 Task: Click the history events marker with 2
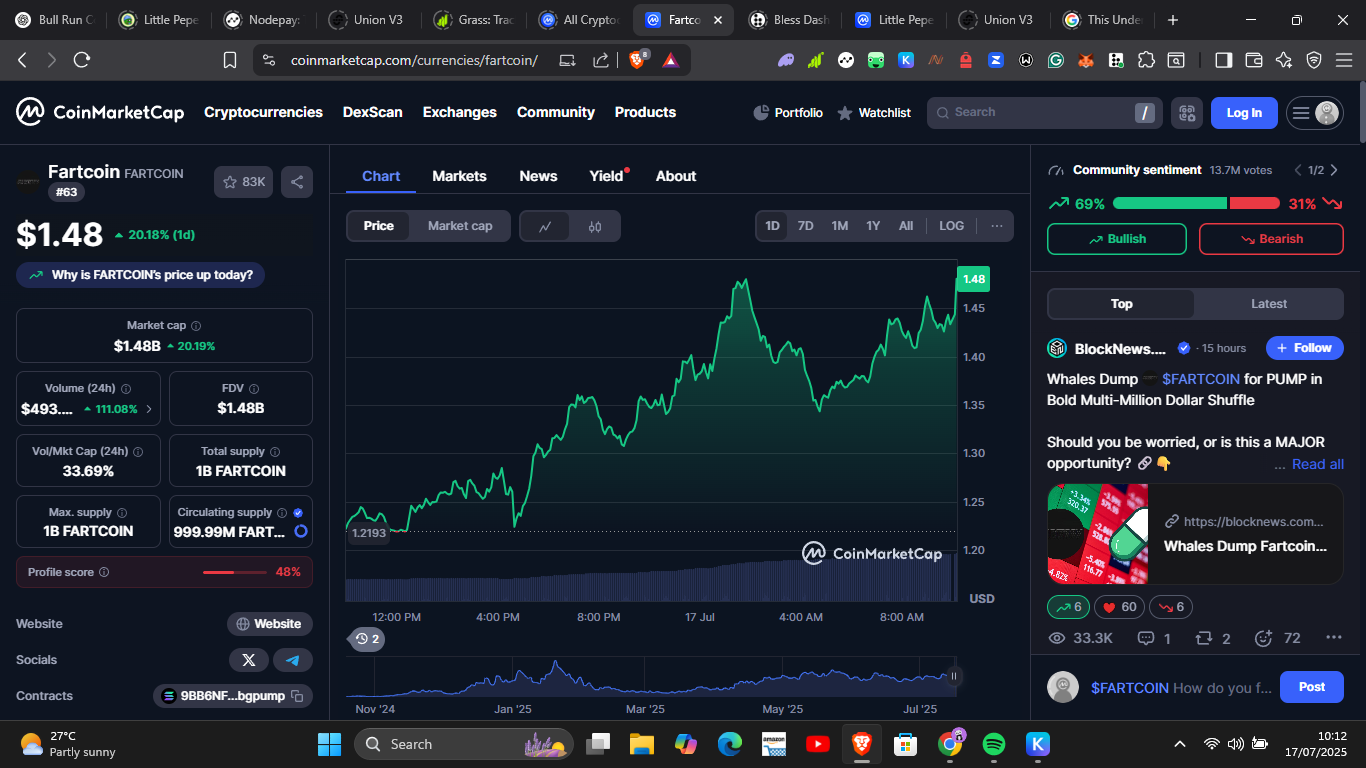point(367,639)
